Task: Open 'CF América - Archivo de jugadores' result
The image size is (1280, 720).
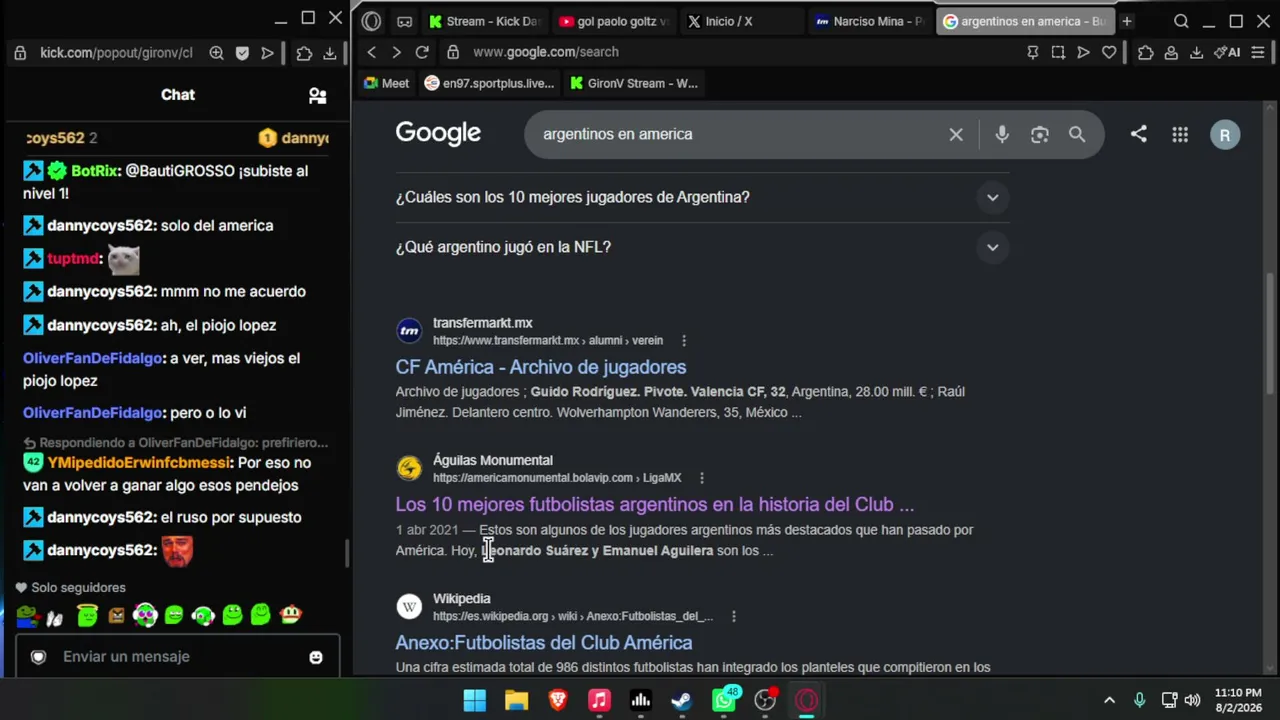Action: pos(541,367)
